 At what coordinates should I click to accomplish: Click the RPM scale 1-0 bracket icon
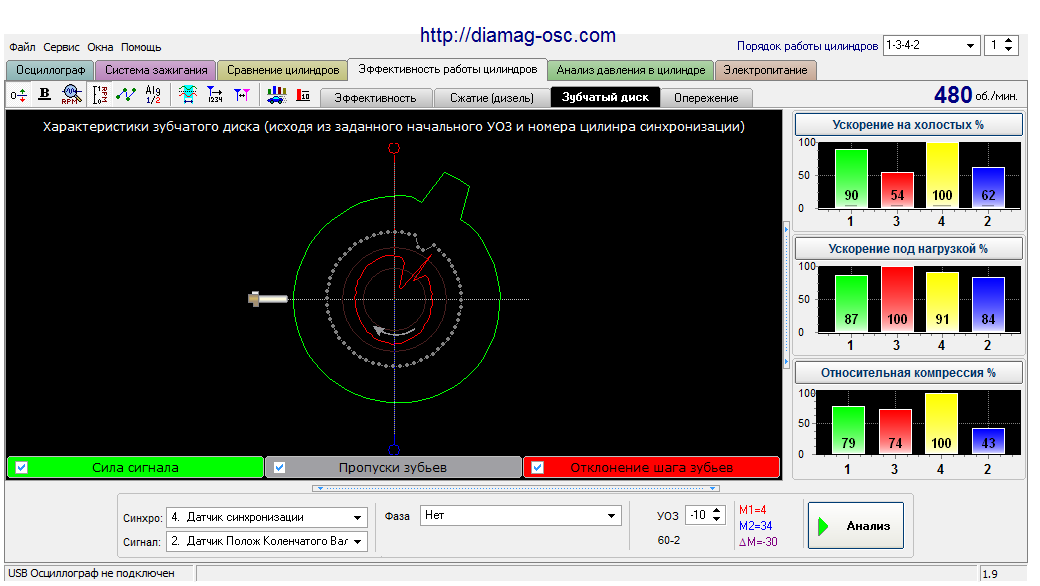[x=99, y=95]
